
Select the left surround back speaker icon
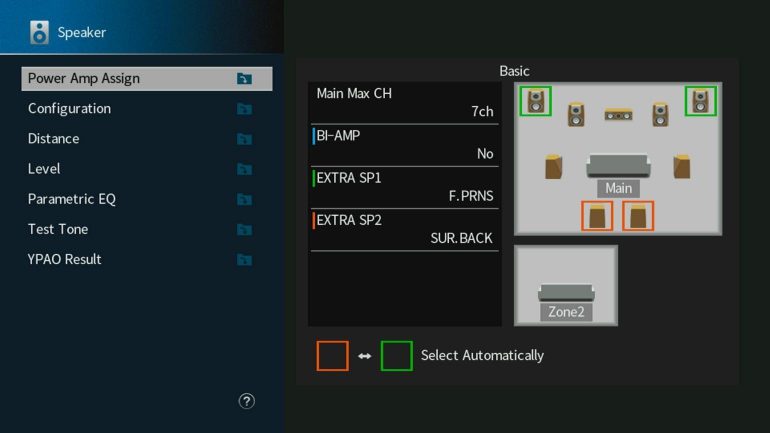597,216
